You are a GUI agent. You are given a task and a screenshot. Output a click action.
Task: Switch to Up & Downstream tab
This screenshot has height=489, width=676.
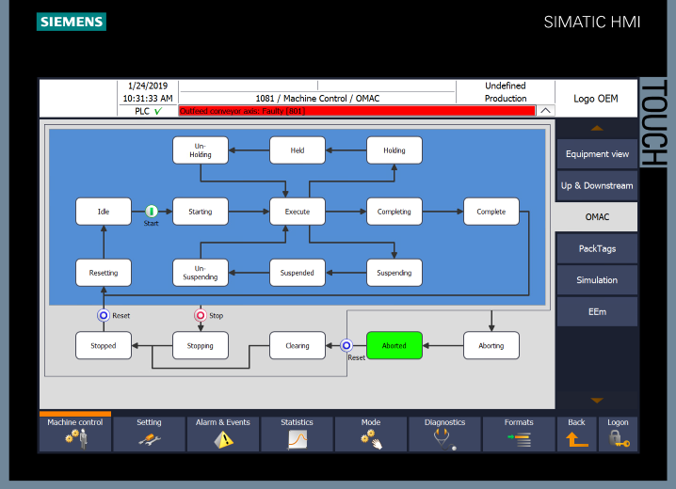[x=597, y=185]
